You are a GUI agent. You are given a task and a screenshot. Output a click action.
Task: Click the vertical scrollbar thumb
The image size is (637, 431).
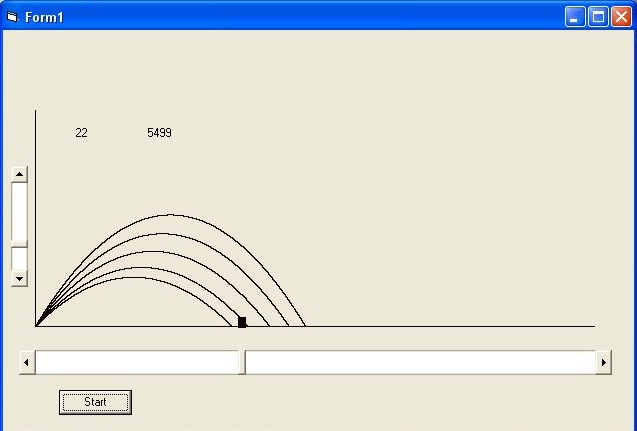point(19,244)
